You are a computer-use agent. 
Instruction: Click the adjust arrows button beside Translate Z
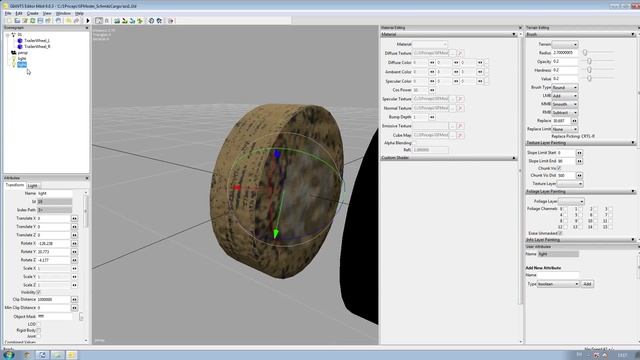click(74, 235)
